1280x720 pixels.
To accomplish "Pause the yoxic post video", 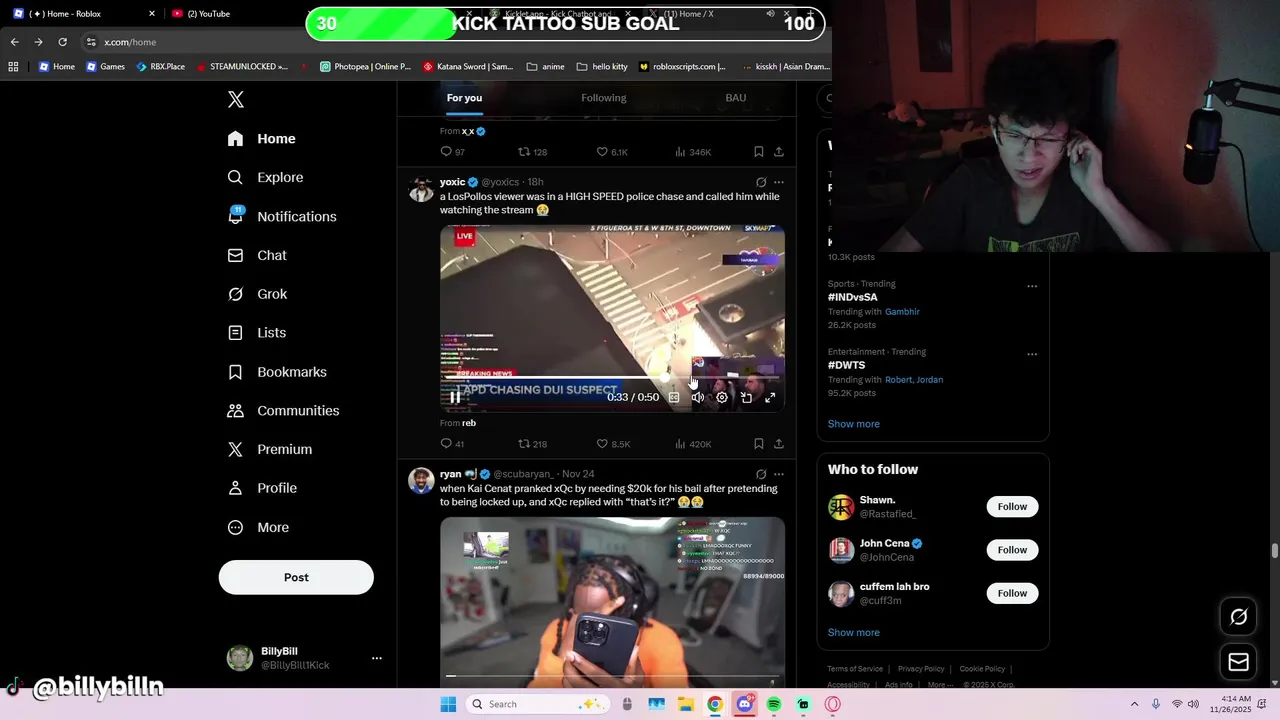I will (x=455, y=397).
